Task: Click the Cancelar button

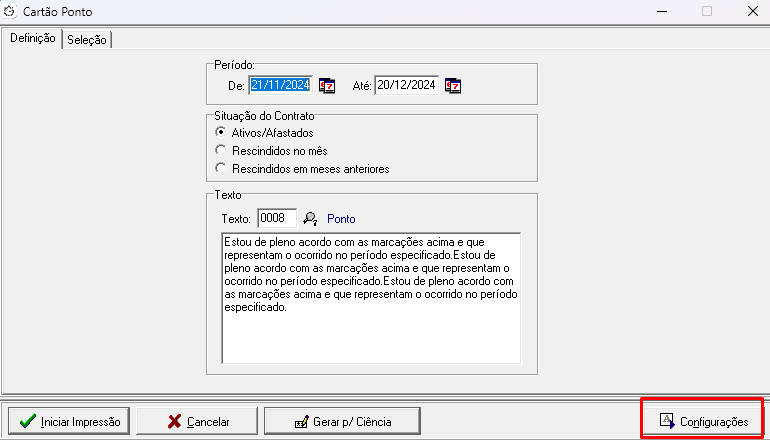Action: click(197, 421)
